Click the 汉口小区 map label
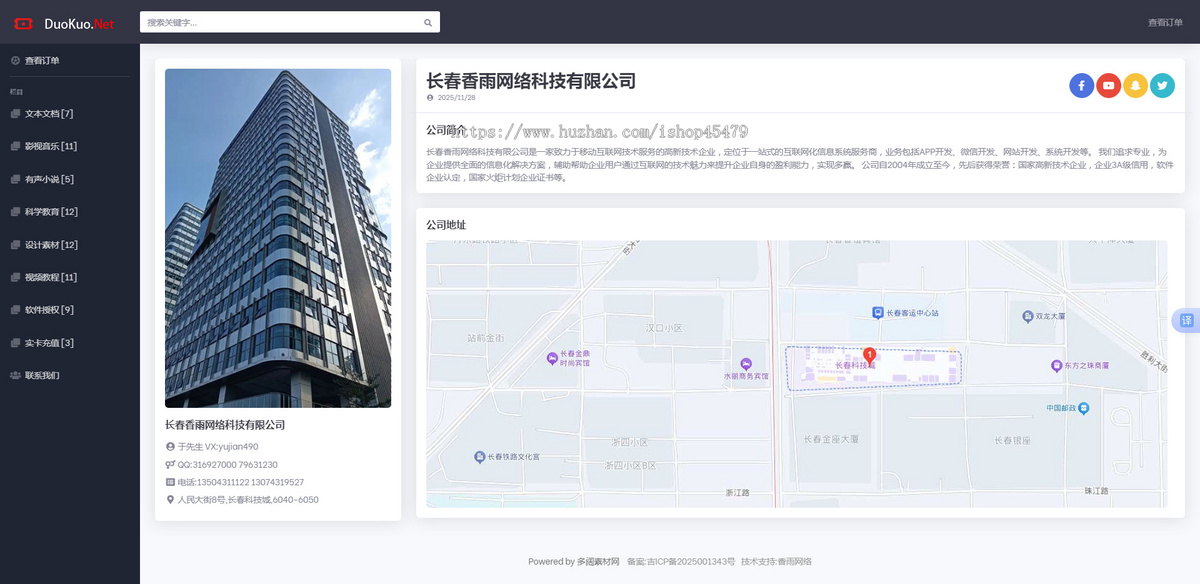1200x584 pixels. (664, 327)
